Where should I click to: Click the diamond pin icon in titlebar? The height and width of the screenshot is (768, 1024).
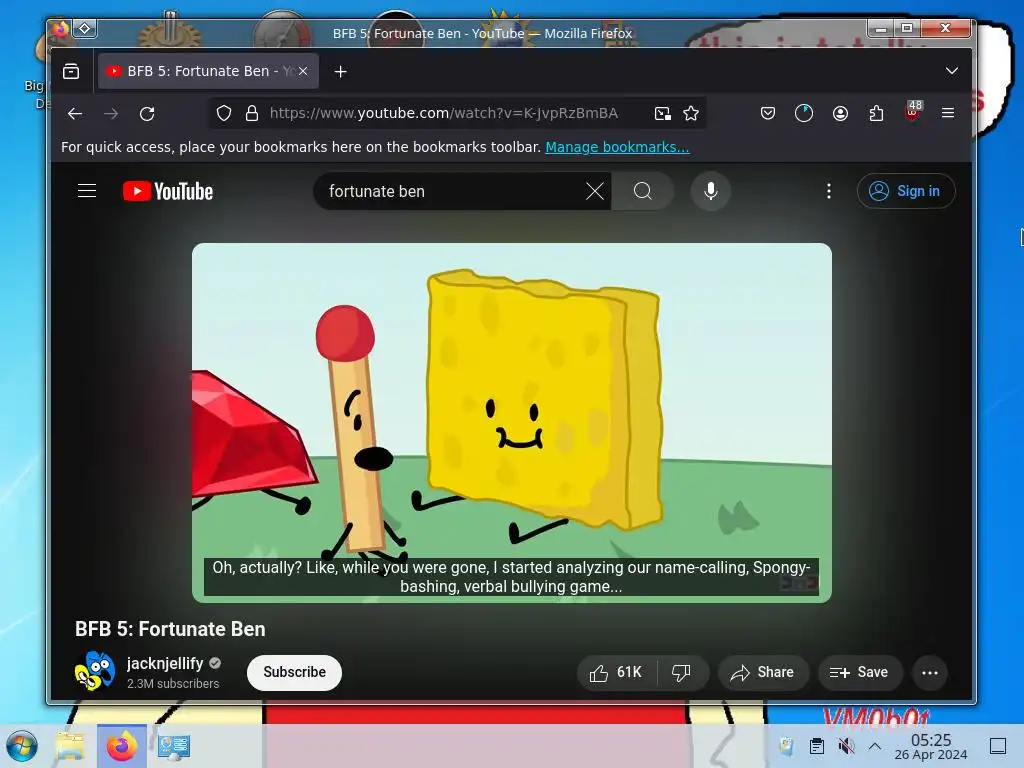click(x=84, y=29)
